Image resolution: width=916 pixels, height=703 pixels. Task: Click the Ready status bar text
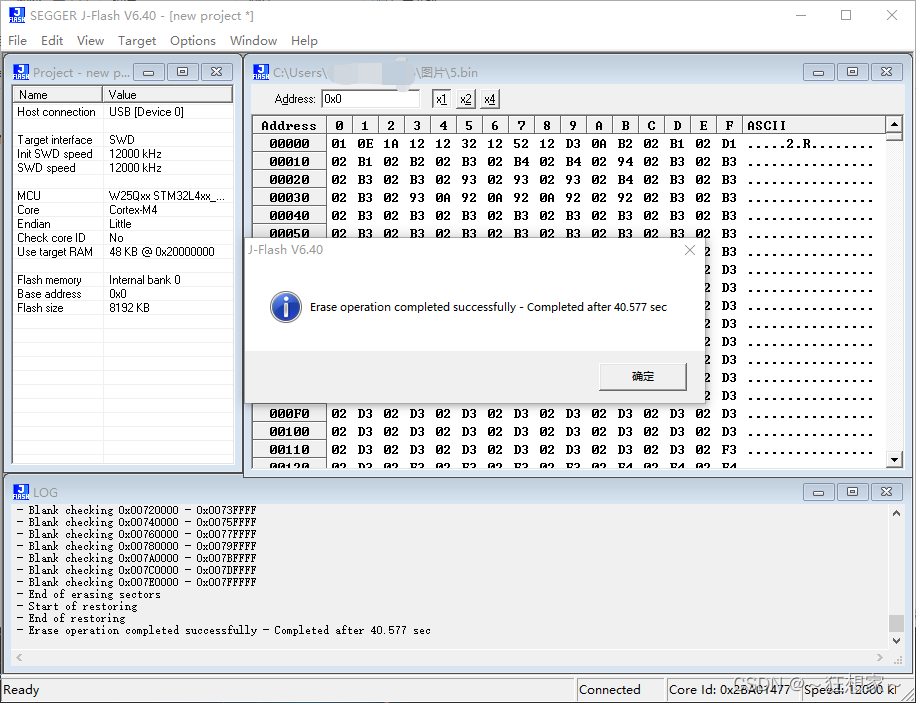(x=22, y=690)
